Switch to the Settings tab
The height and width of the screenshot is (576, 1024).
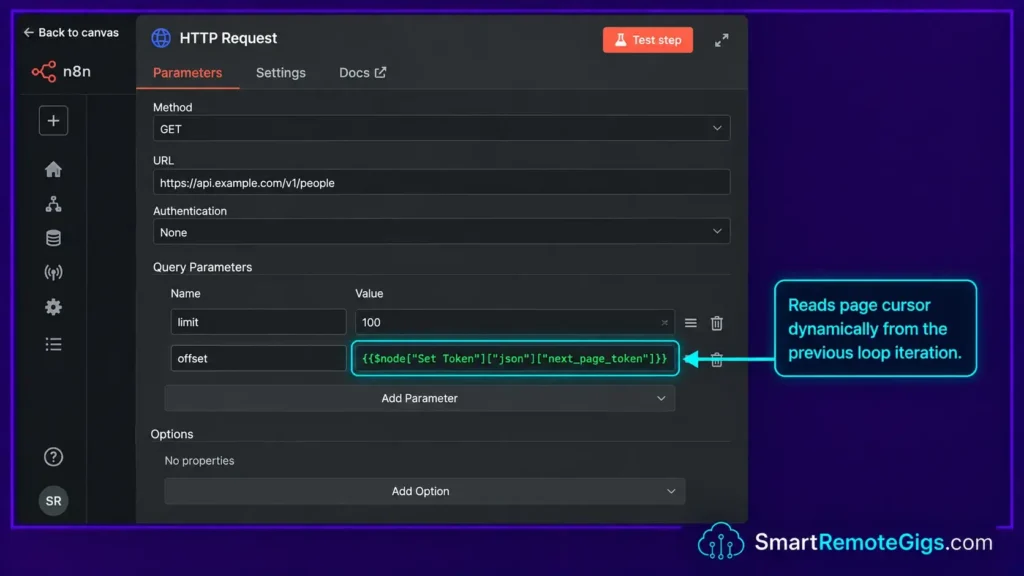coord(281,72)
